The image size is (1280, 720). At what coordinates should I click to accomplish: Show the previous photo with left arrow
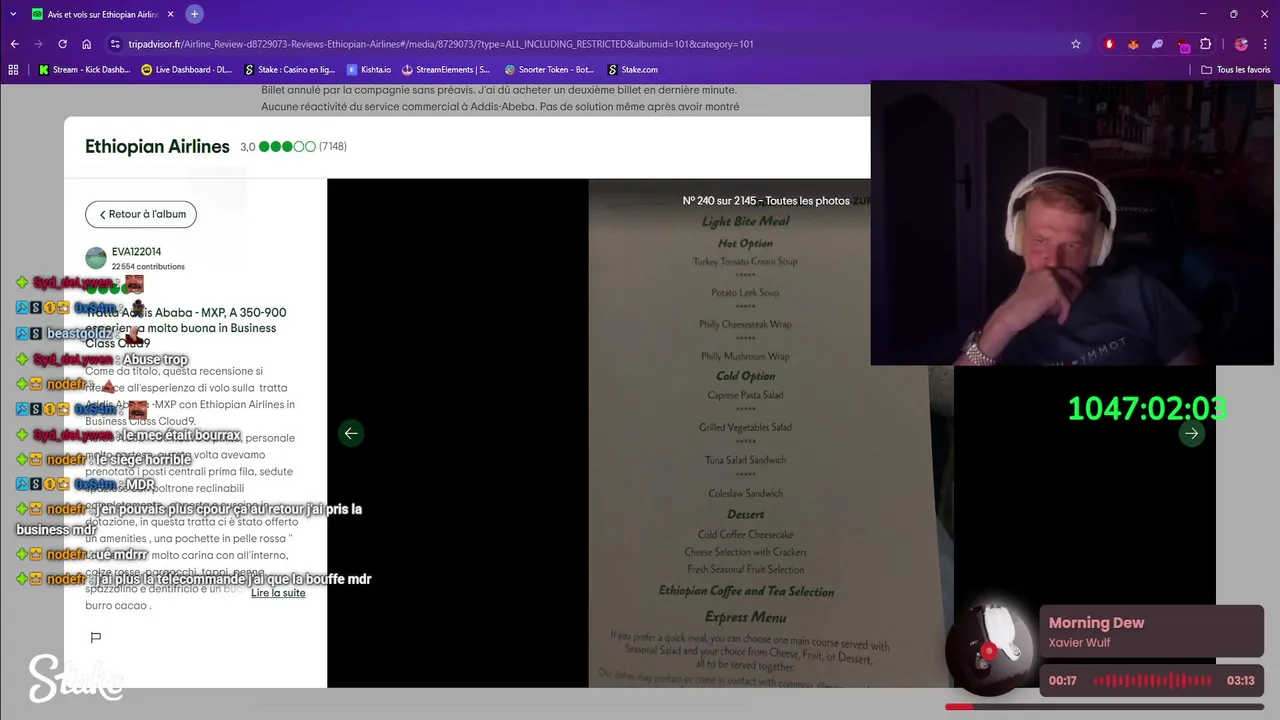(x=351, y=433)
